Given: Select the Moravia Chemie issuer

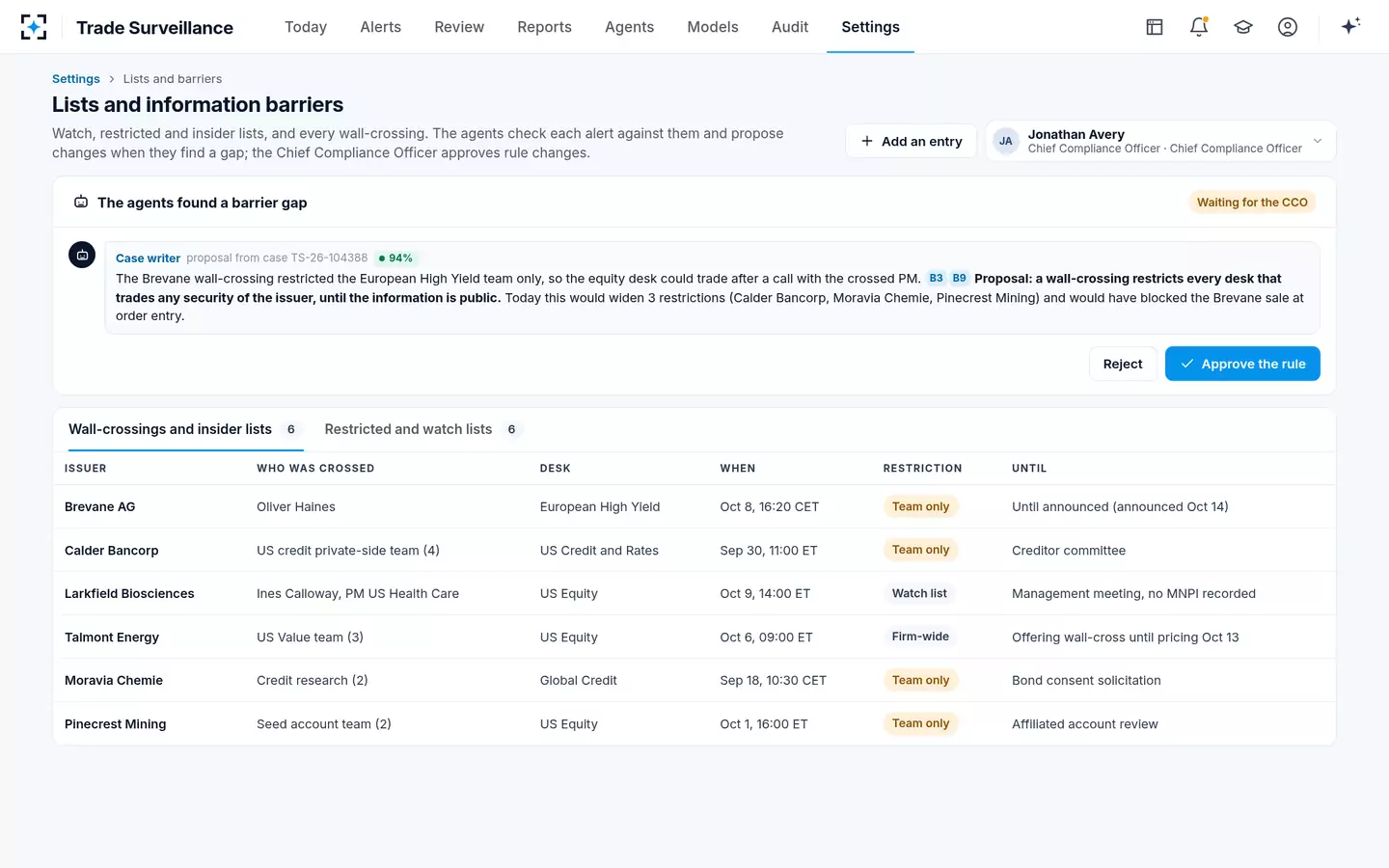Looking at the screenshot, I should point(114,681).
